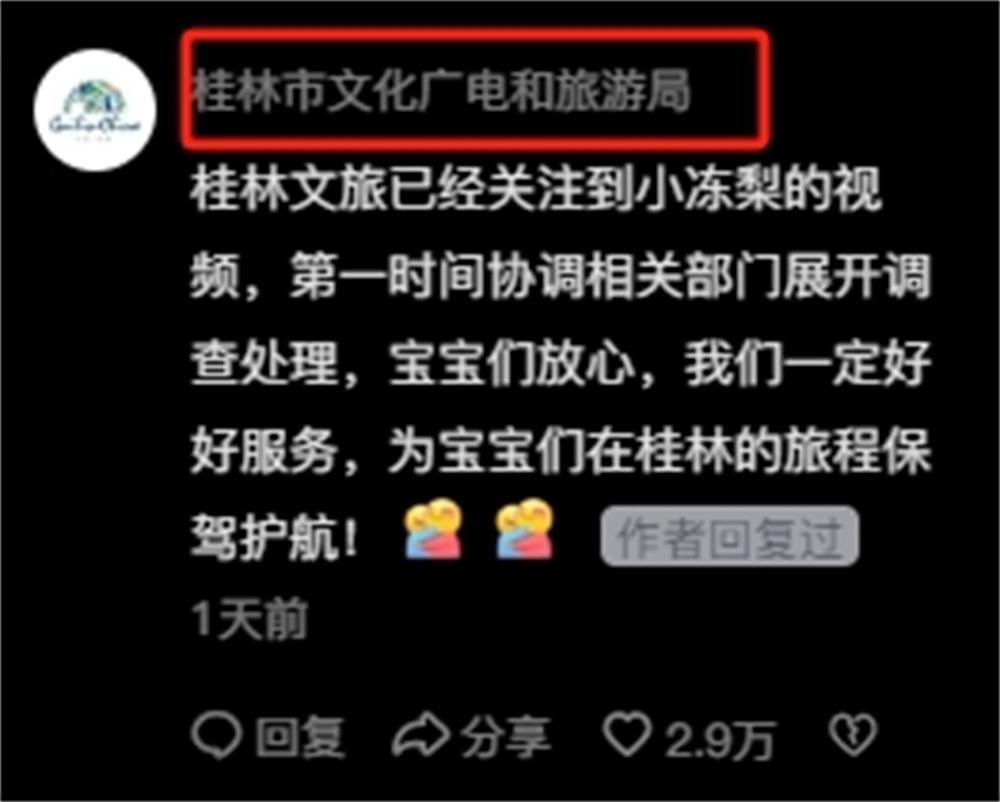
Task: Click the text 我们一定好 in the comment
Action: click(x=808, y=365)
